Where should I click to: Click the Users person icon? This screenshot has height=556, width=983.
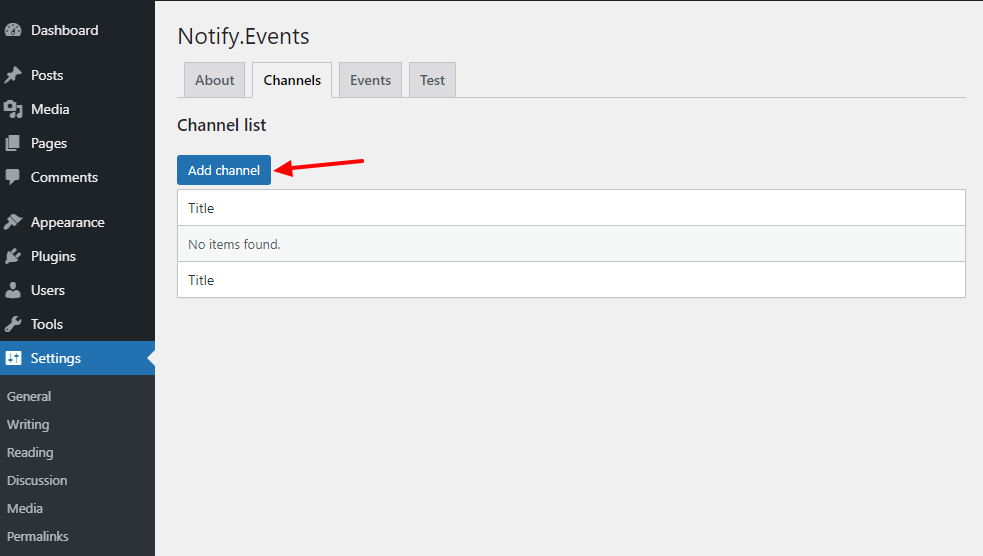pyautogui.click(x=13, y=290)
